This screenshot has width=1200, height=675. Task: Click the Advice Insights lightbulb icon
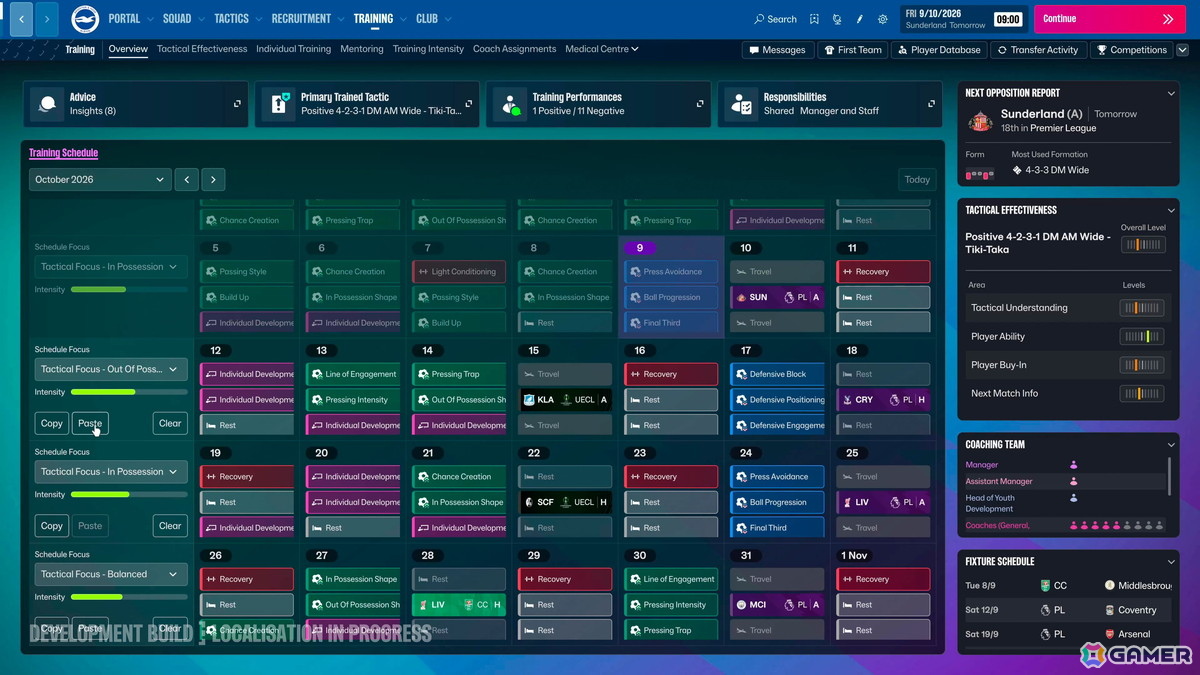(x=47, y=104)
